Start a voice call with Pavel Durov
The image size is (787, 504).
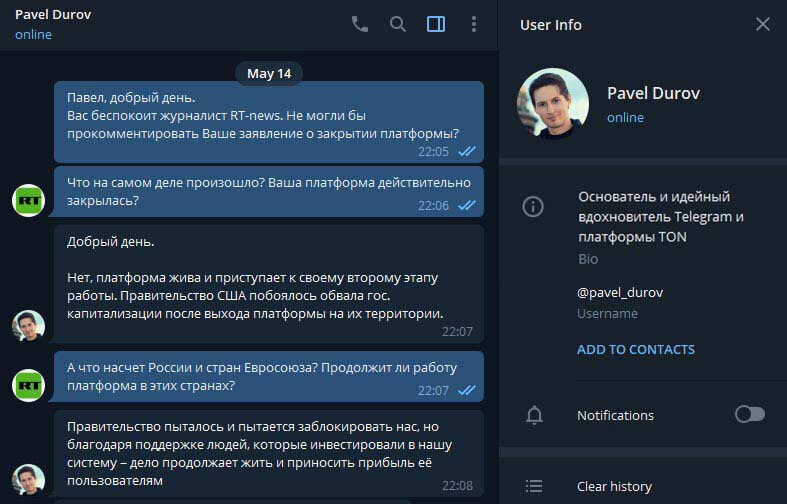tap(359, 24)
